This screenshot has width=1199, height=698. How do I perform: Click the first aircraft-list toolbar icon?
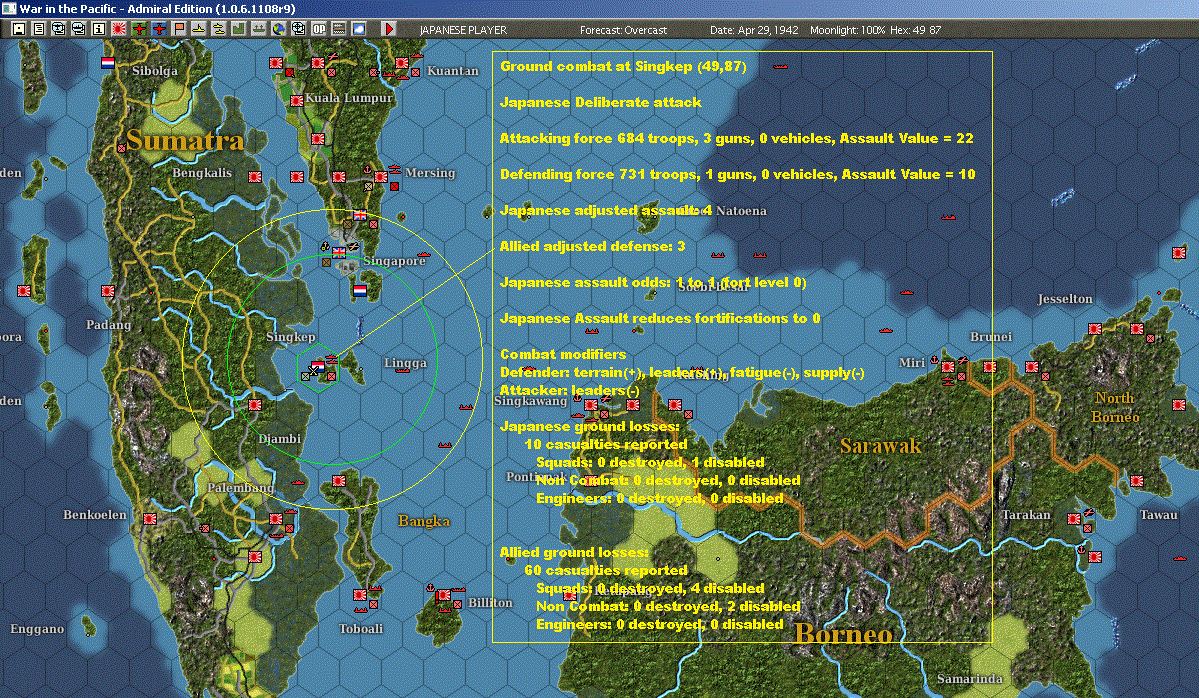59,29
